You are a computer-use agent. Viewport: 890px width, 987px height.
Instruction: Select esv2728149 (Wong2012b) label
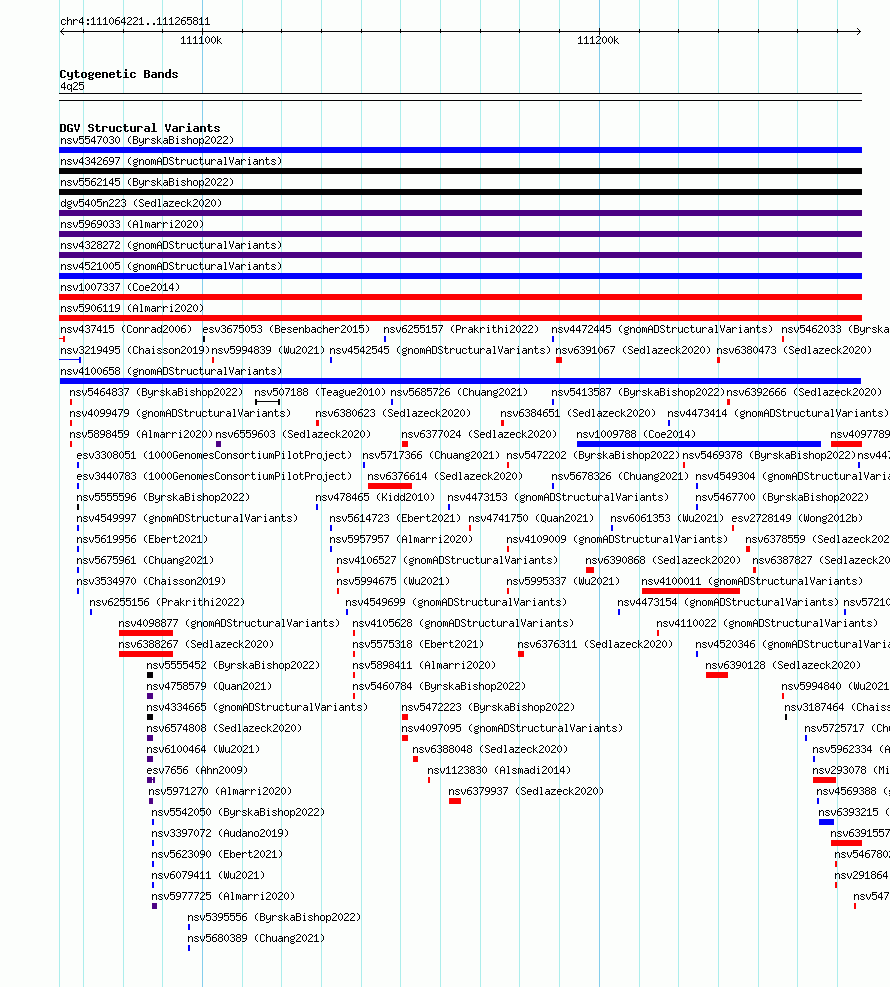[797, 518]
